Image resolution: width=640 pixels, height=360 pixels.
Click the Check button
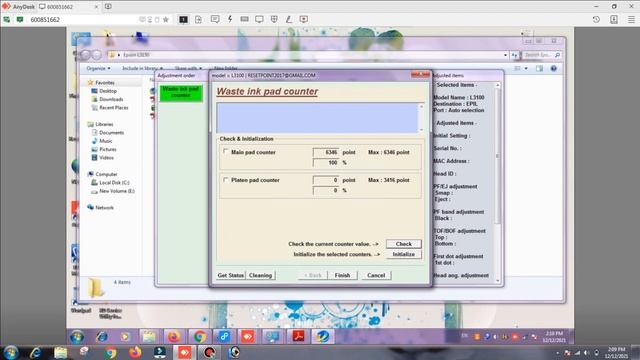pos(404,244)
